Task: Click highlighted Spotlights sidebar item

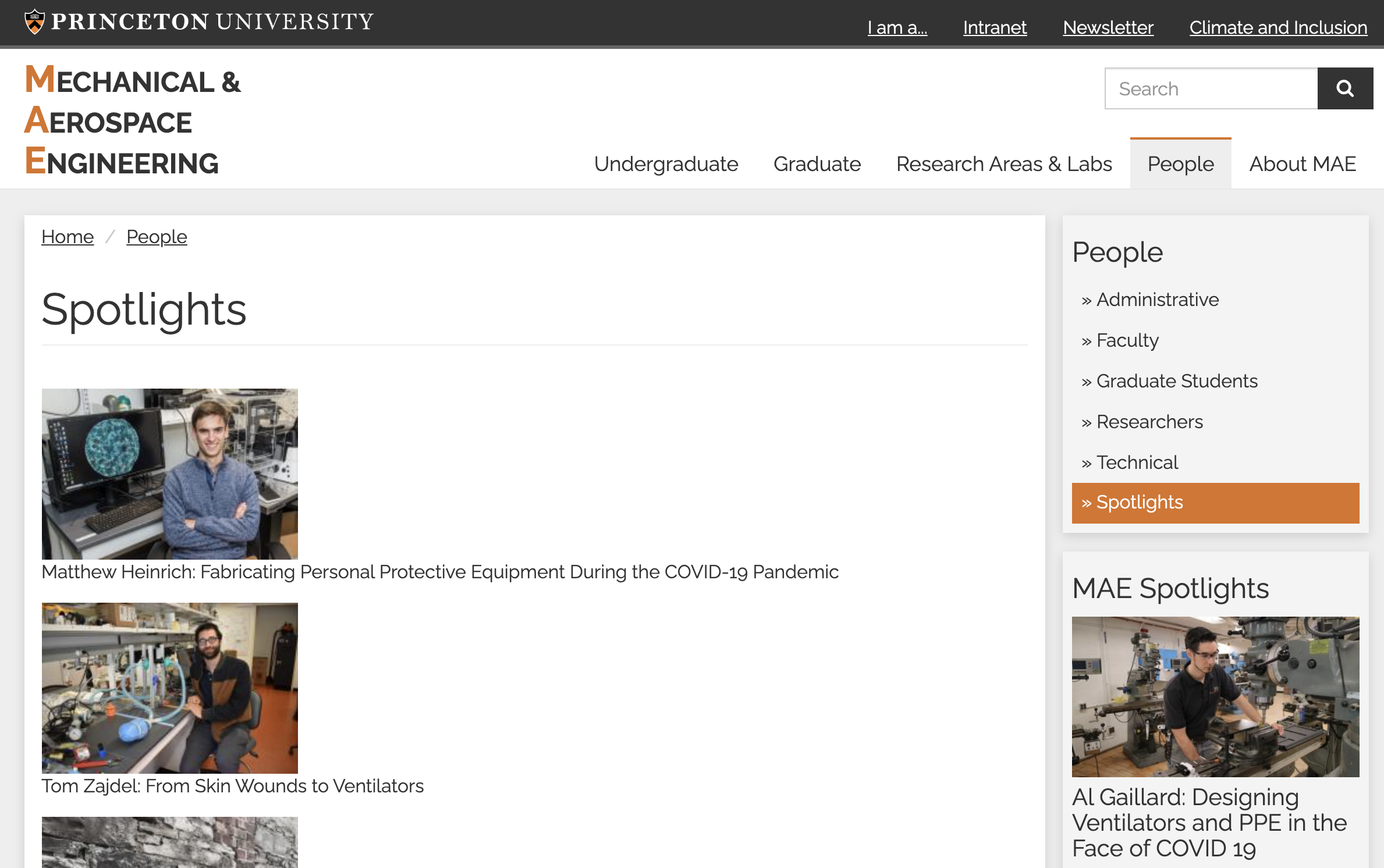Action: [1215, 503]
